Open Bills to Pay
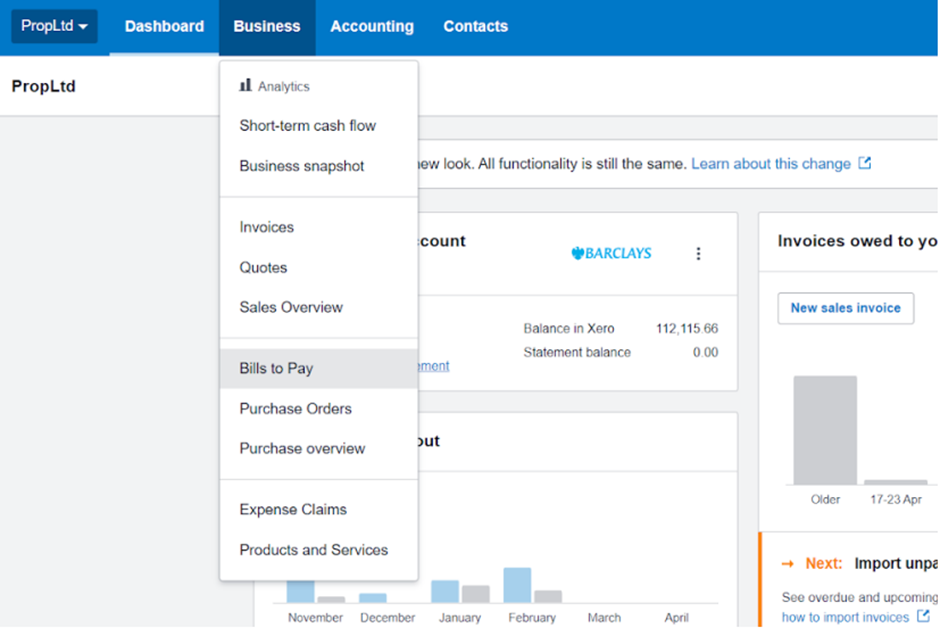 [276, 368]
